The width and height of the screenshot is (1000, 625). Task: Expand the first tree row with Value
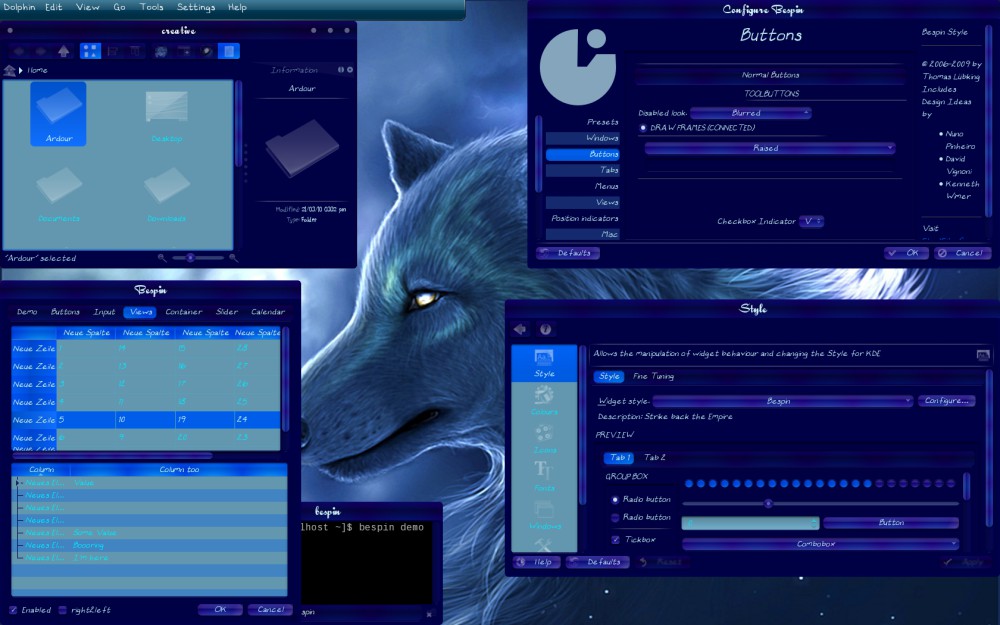point(17,483)
